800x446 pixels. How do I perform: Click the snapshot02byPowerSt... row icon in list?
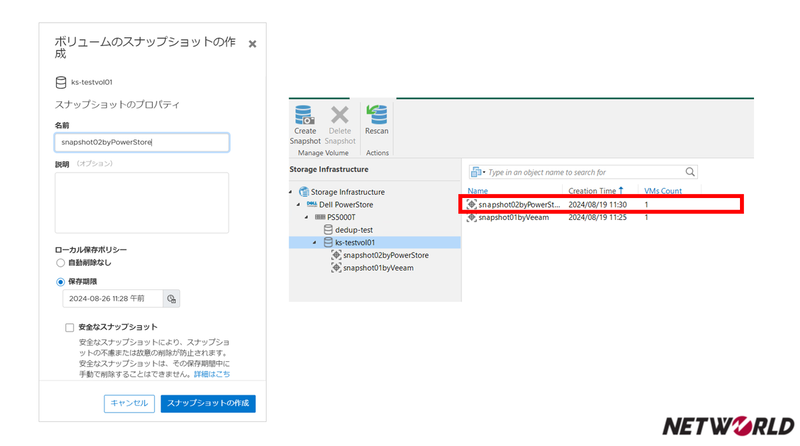[472, 205]
